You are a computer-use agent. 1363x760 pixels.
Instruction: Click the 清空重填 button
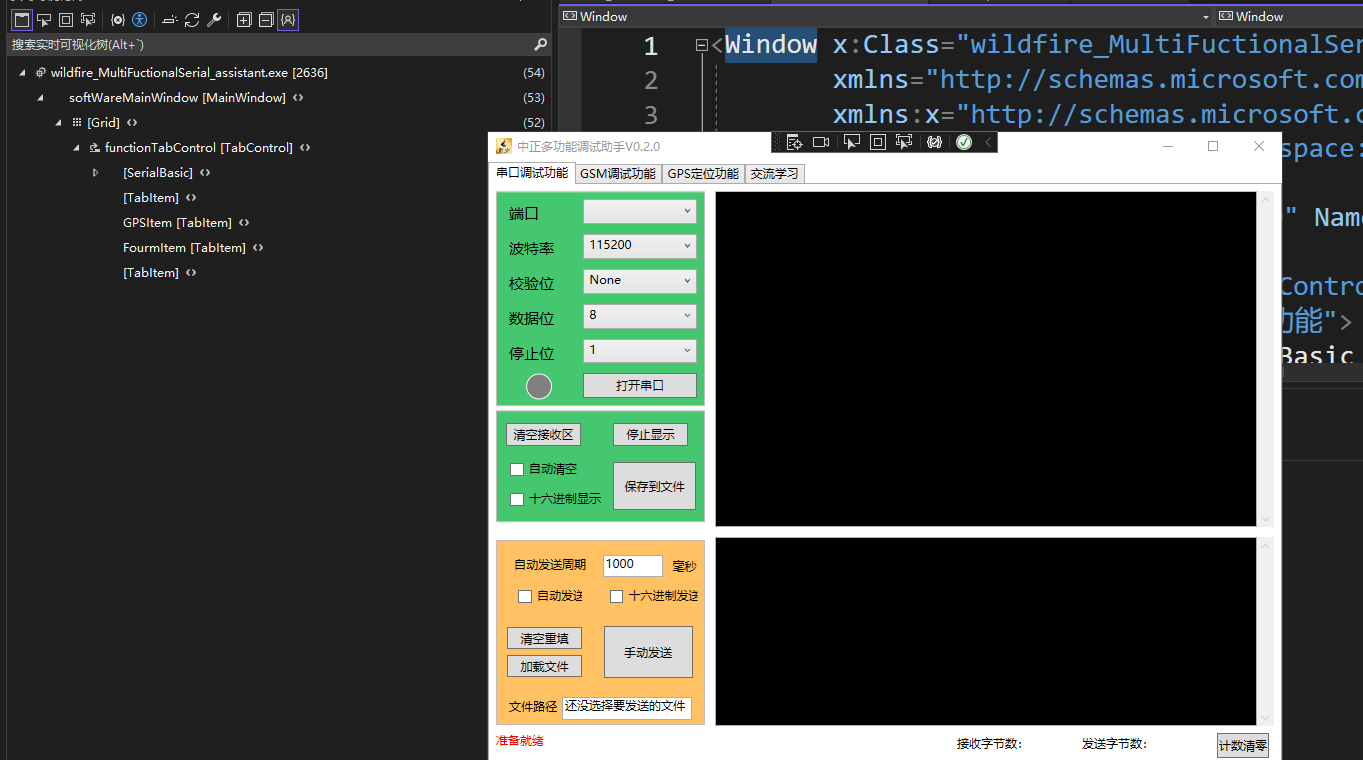point(544,639)
